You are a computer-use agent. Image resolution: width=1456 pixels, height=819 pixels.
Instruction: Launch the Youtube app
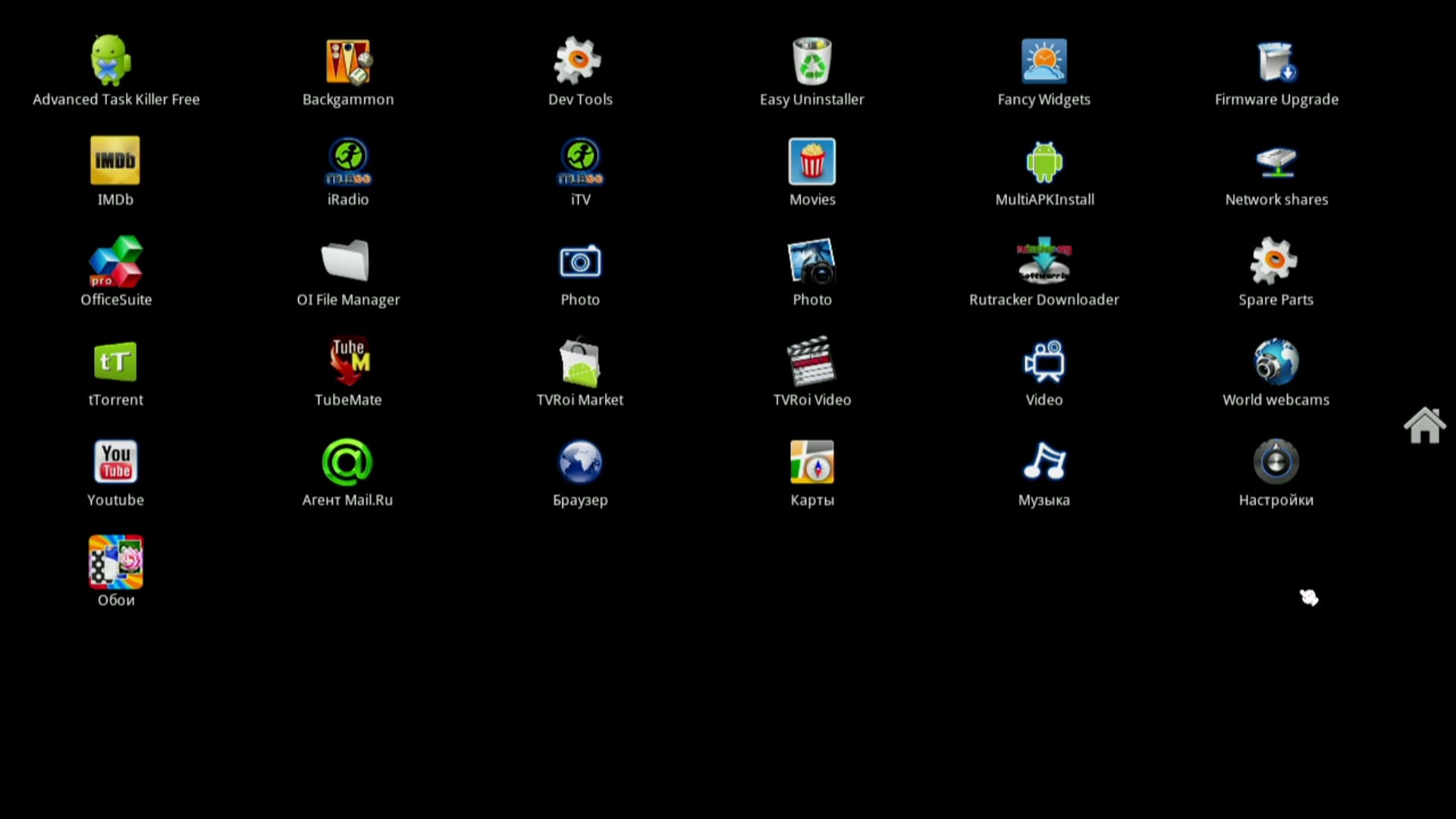(115, 462)
